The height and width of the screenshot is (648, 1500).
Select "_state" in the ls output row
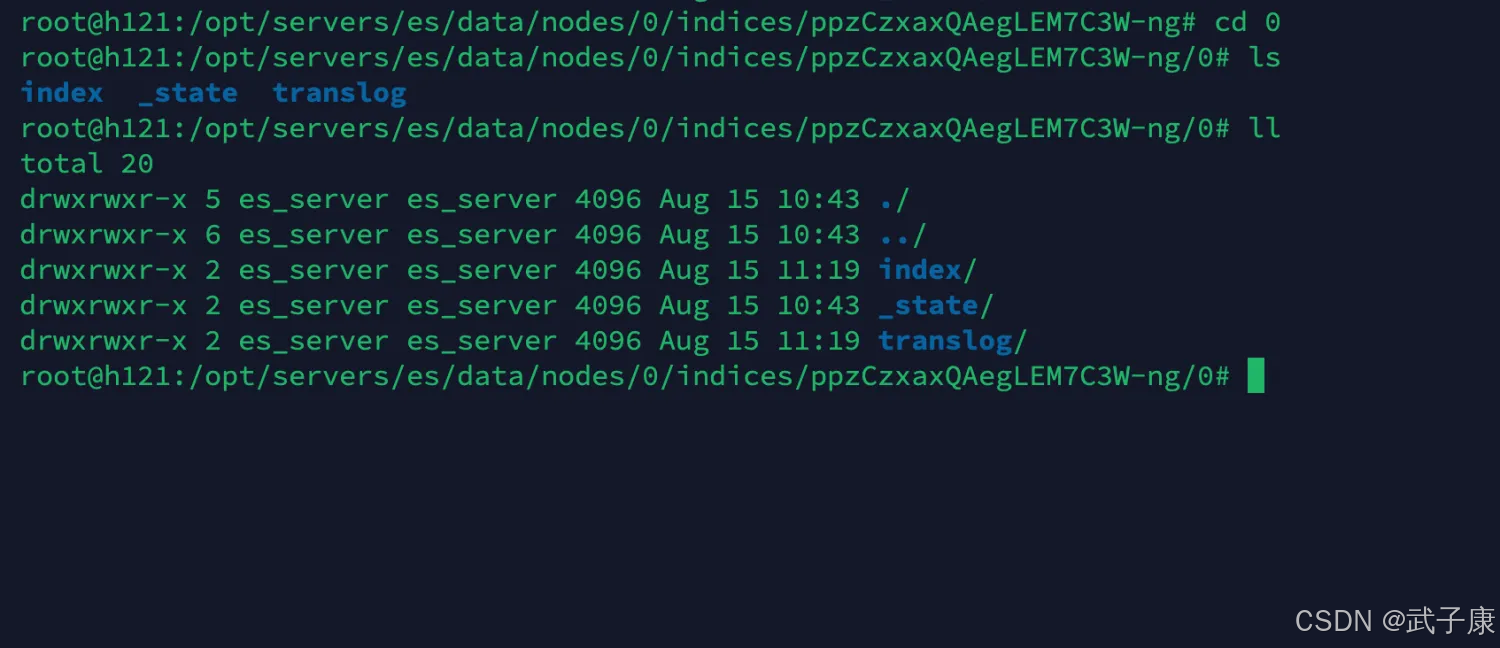pyautogui.click(x=188, y=93)
